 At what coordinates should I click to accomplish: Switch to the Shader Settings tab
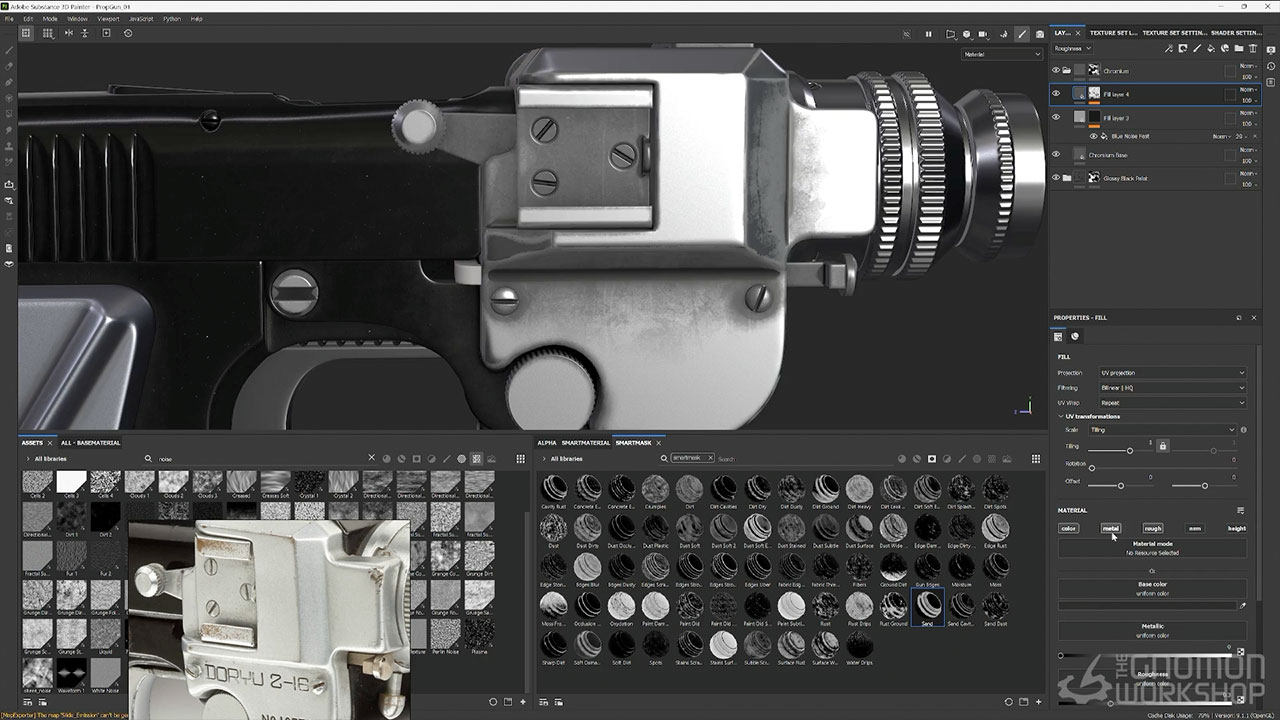(x=1236, y=33)
